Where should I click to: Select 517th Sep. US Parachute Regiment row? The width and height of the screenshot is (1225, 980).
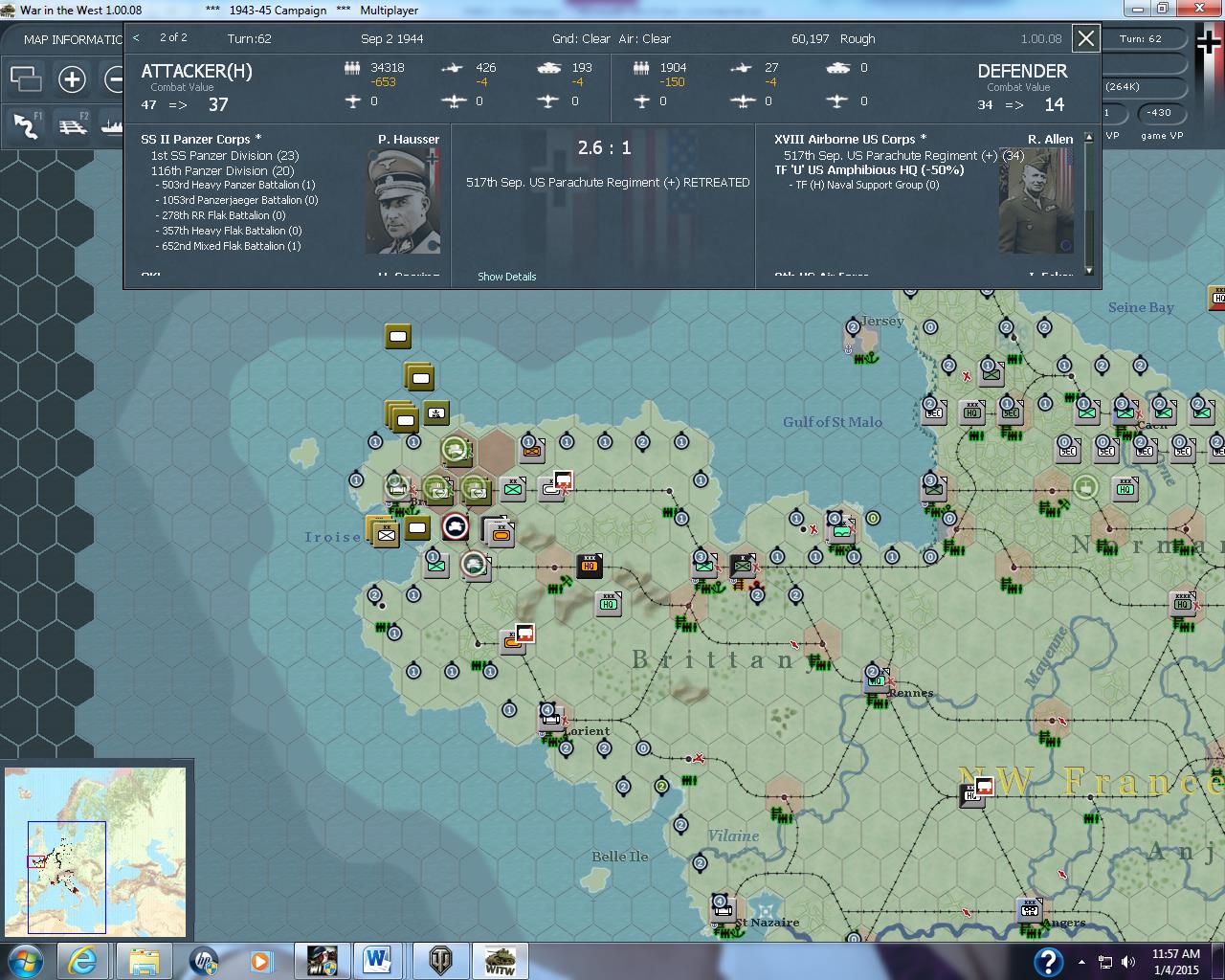point(903,155)
